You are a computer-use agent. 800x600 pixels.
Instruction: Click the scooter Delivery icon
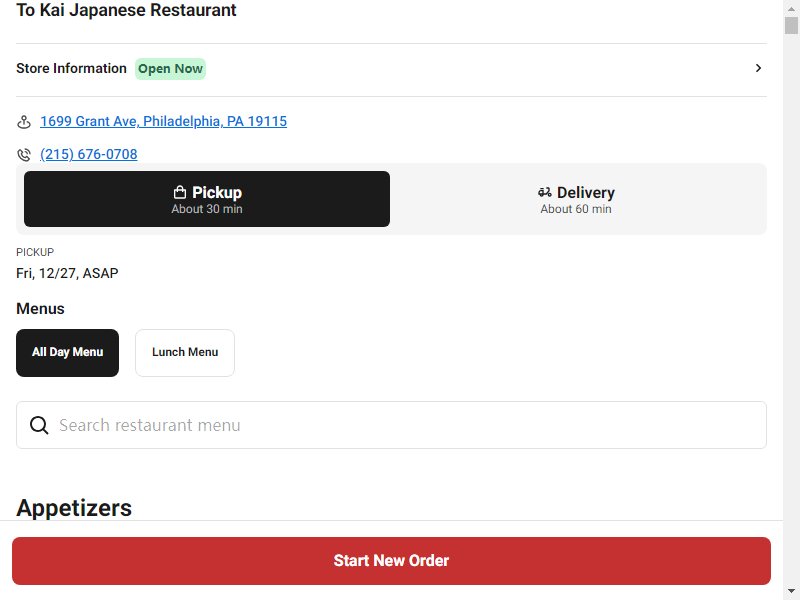click(x=544, y=192)
